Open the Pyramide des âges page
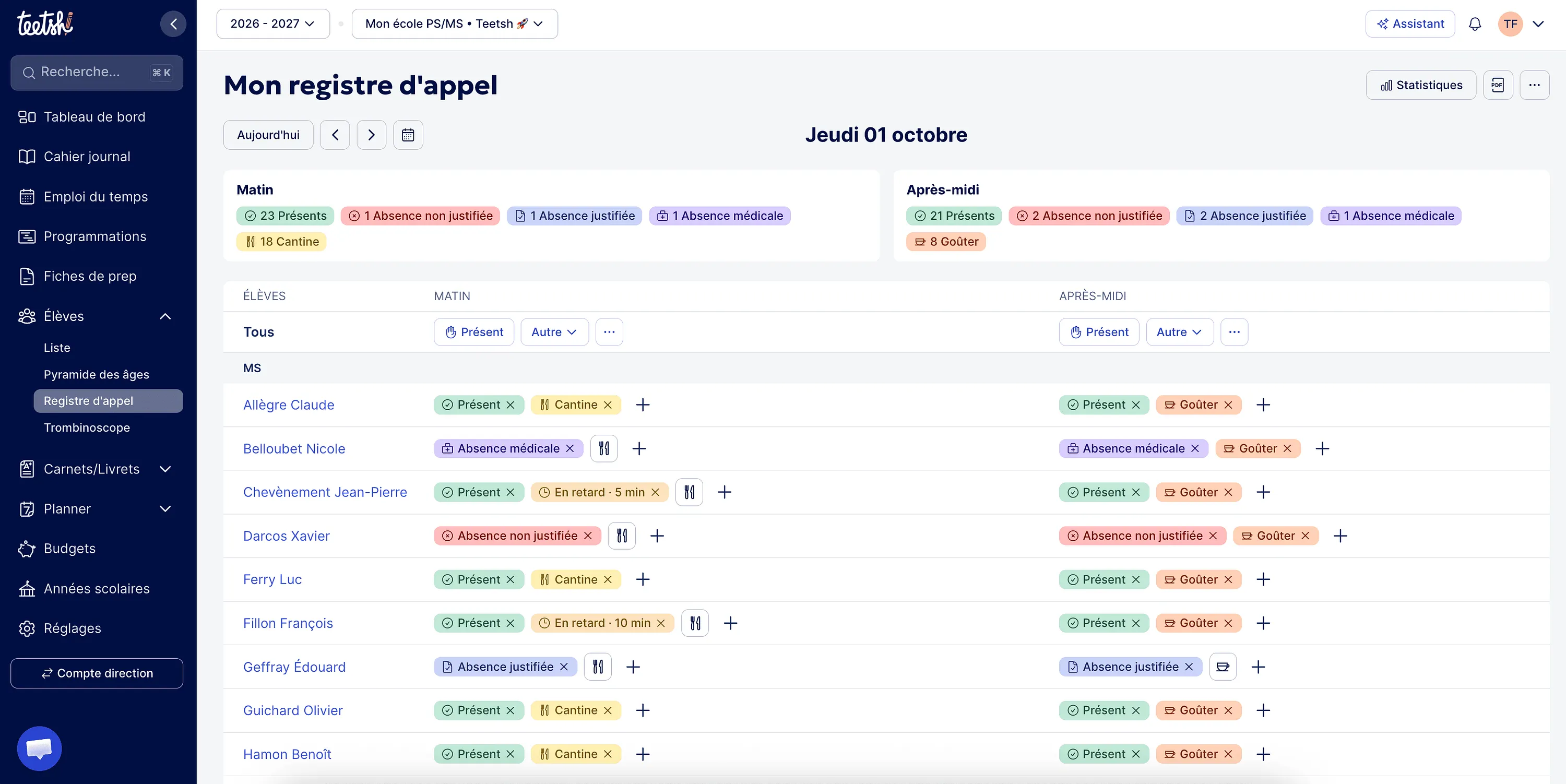Screen dimensions: 1566x784 (97, 374)
